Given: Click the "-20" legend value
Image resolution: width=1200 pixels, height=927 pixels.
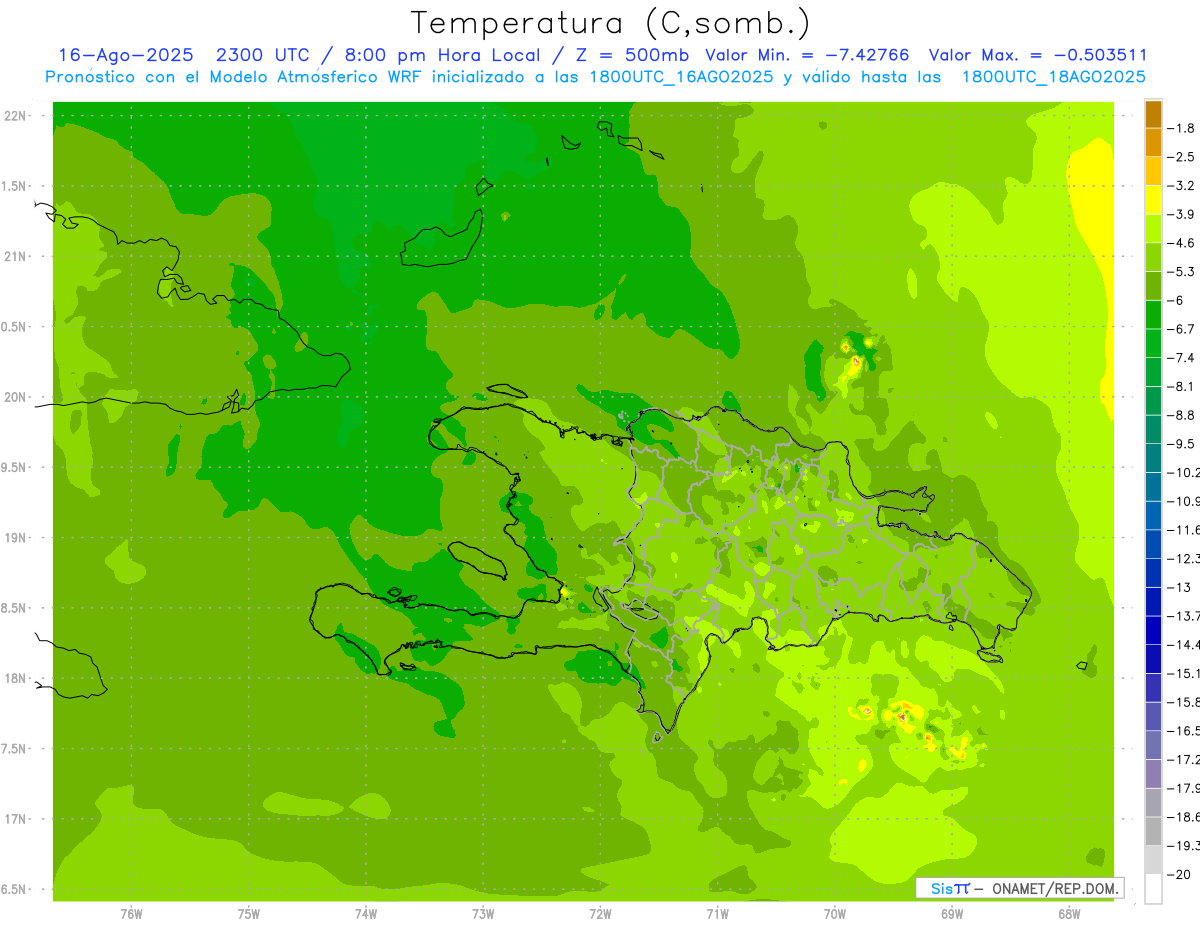Looking at the screenshot, I should tap(1180, 874).
